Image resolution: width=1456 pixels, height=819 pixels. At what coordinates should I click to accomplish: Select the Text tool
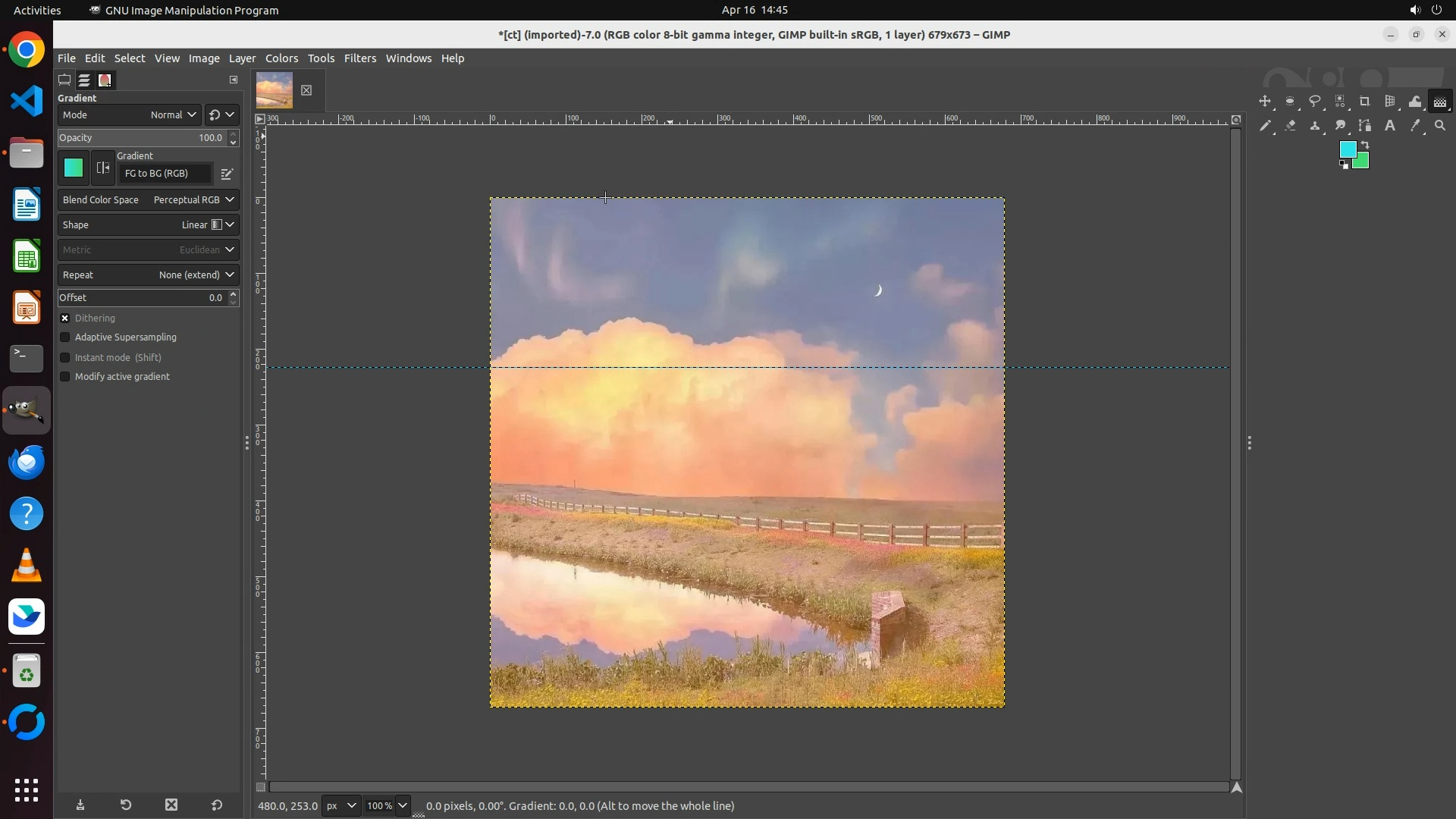pyautogui.click(x=1390, y=126)
